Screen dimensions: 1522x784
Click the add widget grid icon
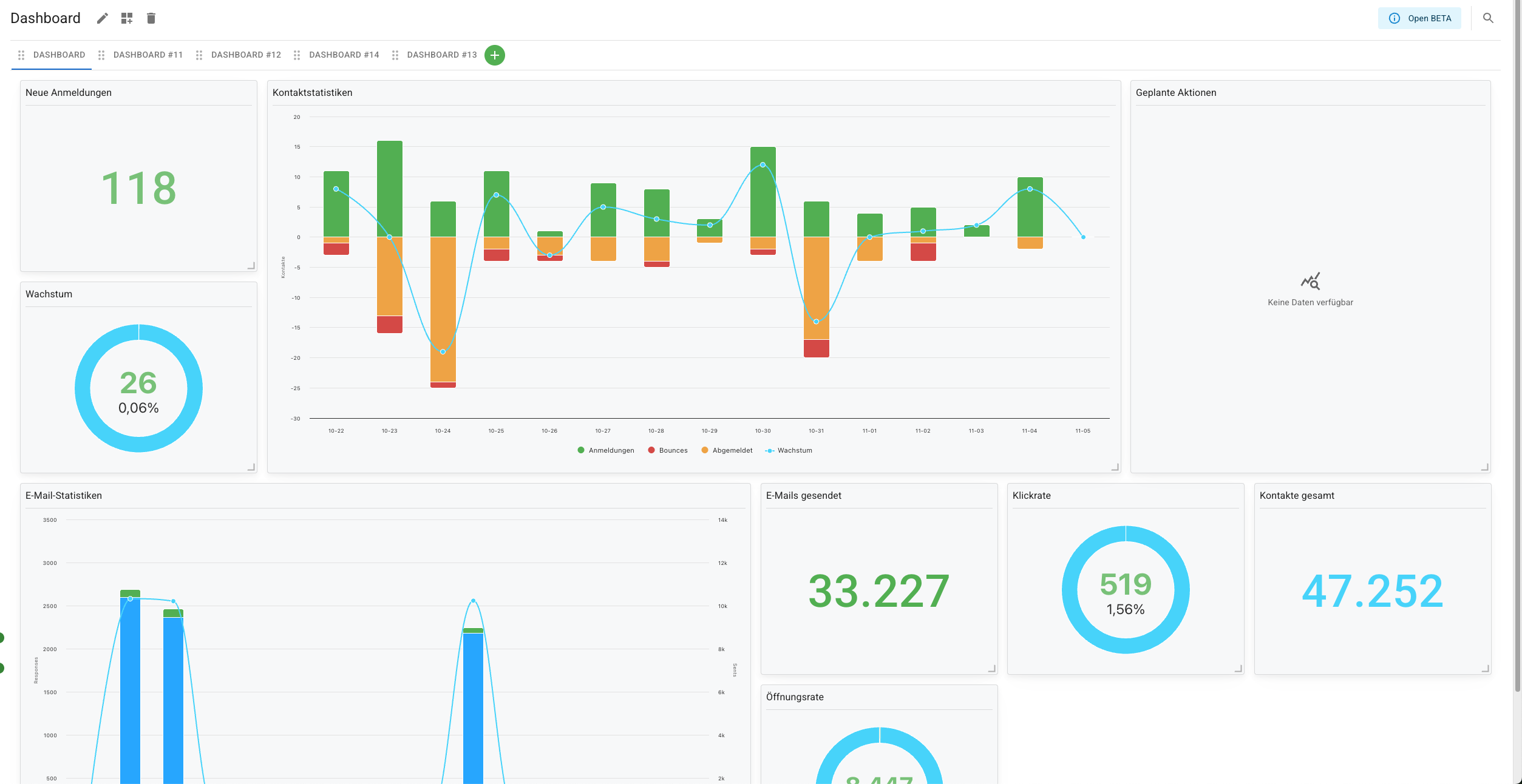[126, 18]
